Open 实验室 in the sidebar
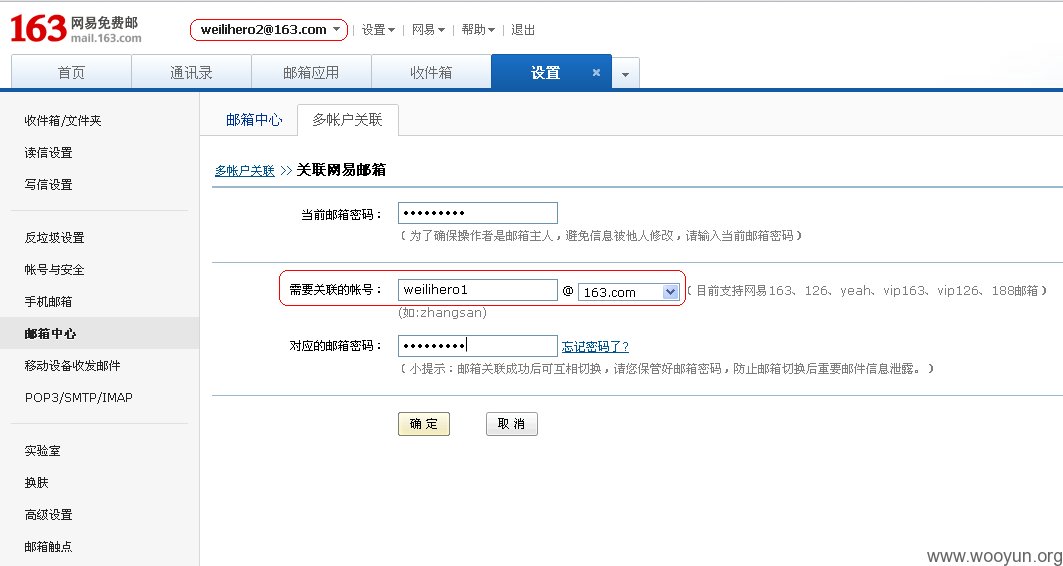 pos(42,451)
